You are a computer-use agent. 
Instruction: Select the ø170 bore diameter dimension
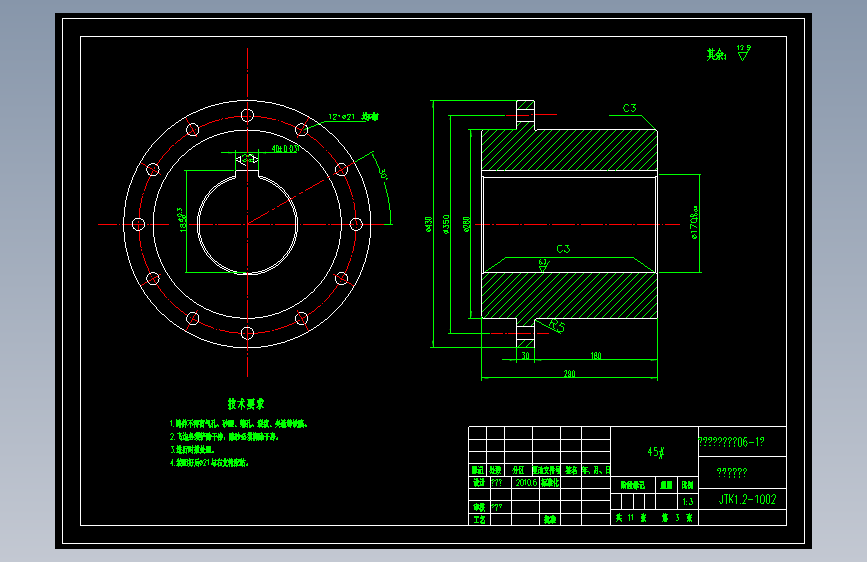pos(694,222)
